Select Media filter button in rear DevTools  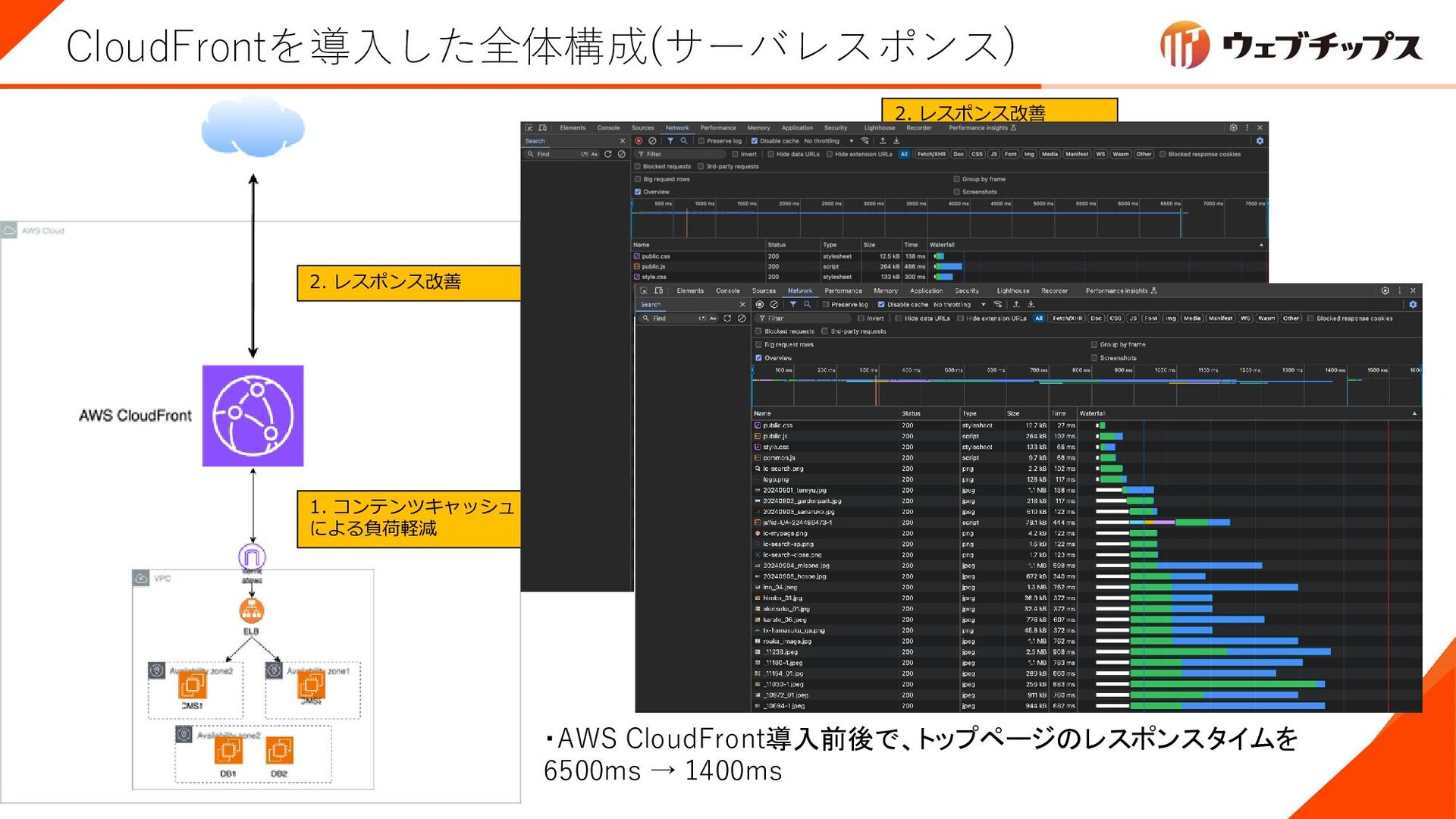[x=1050, y=154]
